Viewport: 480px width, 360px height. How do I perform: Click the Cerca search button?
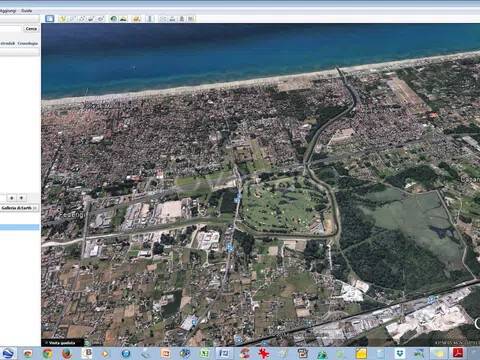[x=31, y=29]
